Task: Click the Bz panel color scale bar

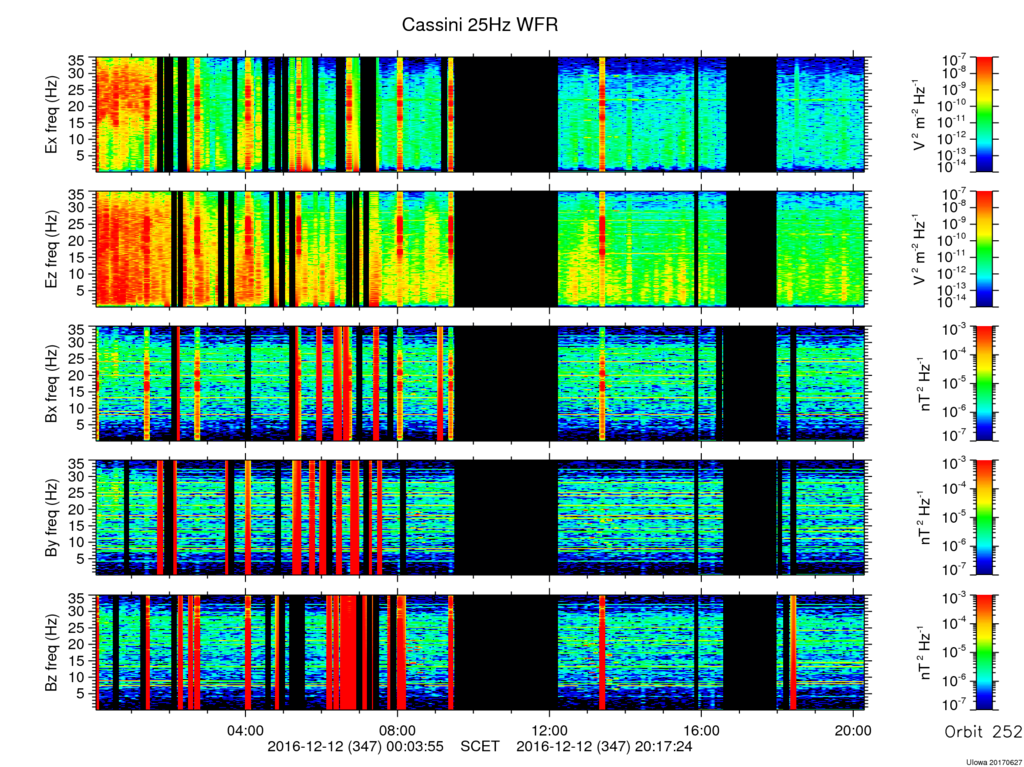Action: tap(984, 653)
